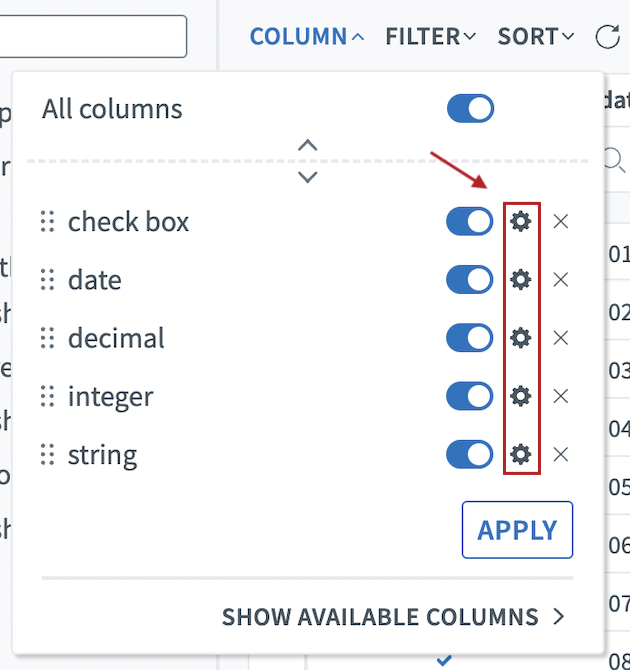Viewport: 630px width, 670px height.
Task: Open settings gear for string column
Action: coord(520,455)
